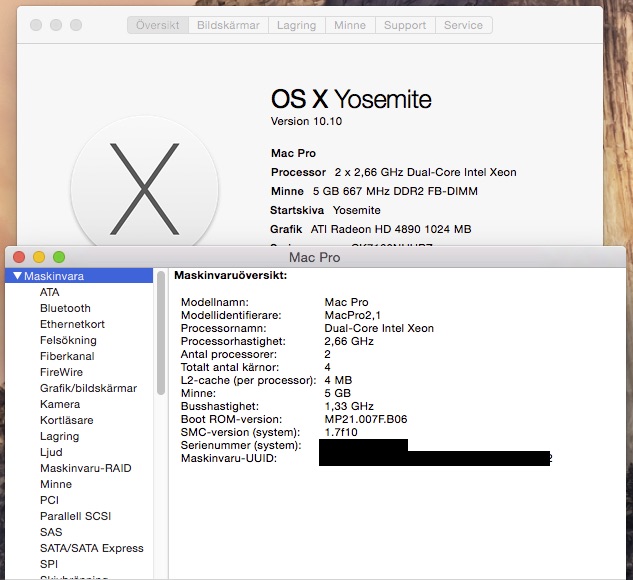Select Ljud in the sidebar
Viewport: 633px width, 580px height.
tap(51, 452)
